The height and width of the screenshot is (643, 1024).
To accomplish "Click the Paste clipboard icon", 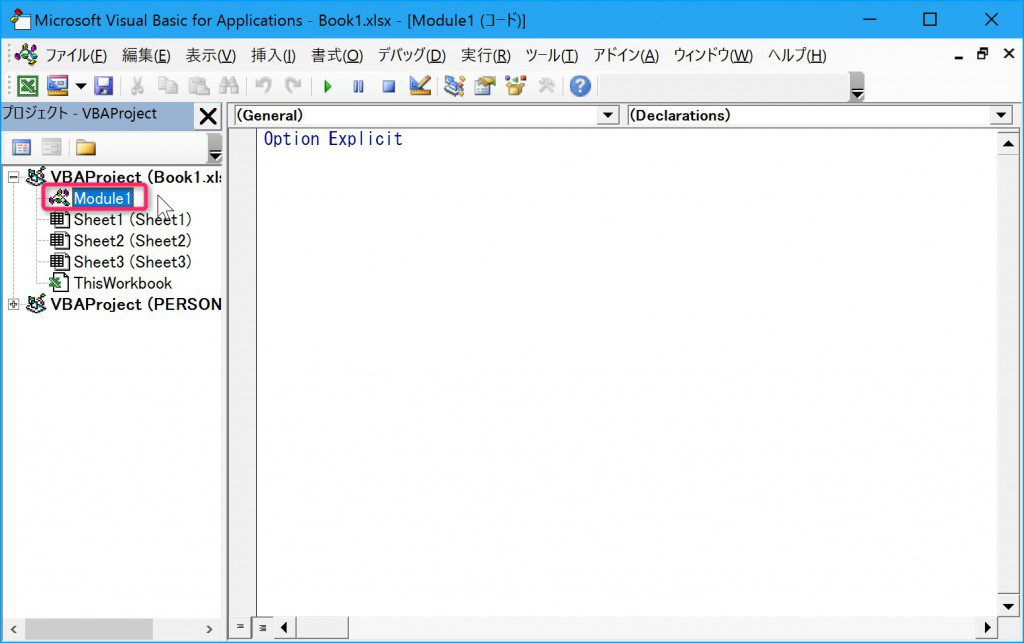I will coord(199,86).
